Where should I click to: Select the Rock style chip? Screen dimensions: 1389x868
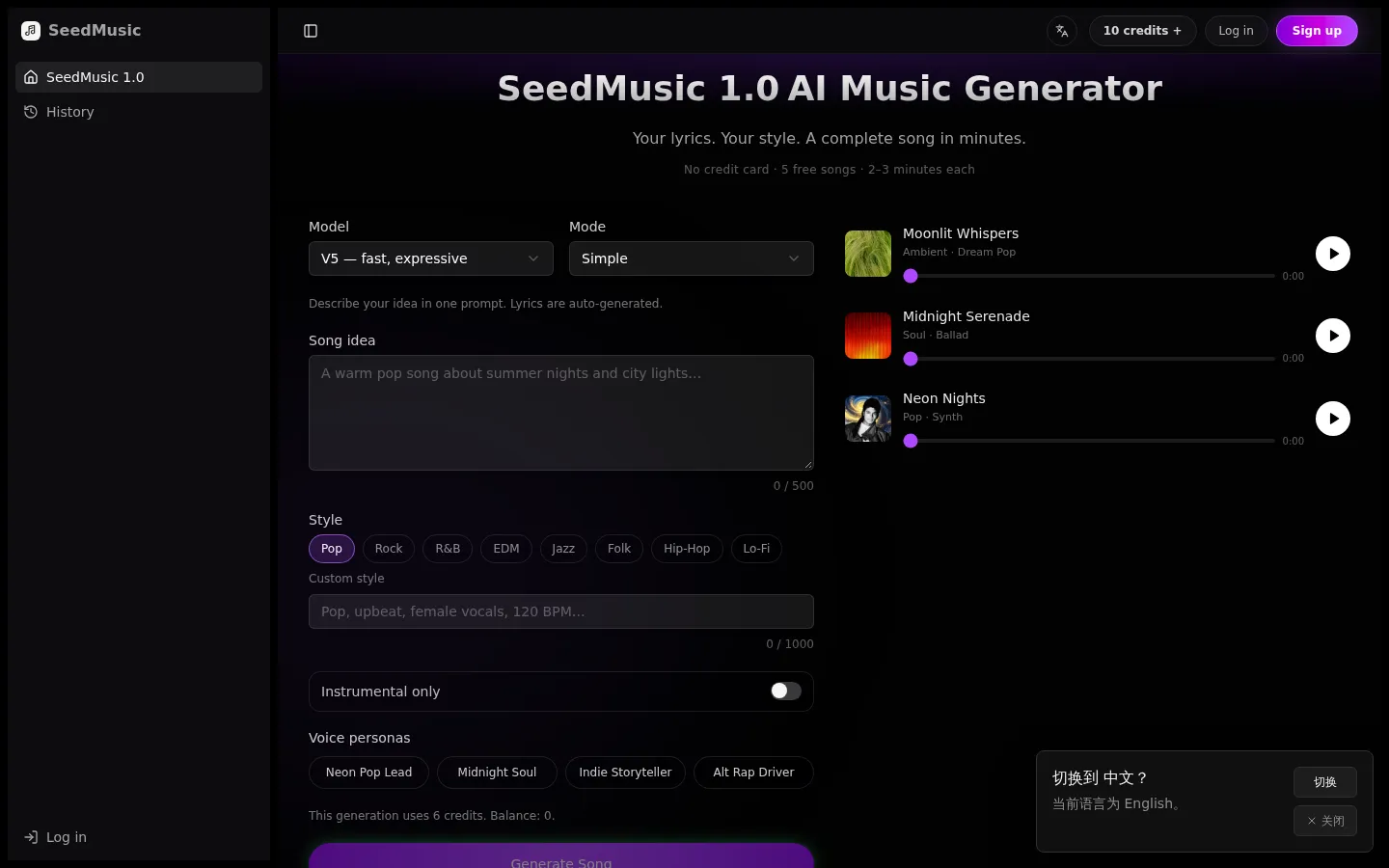pos(389,549)
